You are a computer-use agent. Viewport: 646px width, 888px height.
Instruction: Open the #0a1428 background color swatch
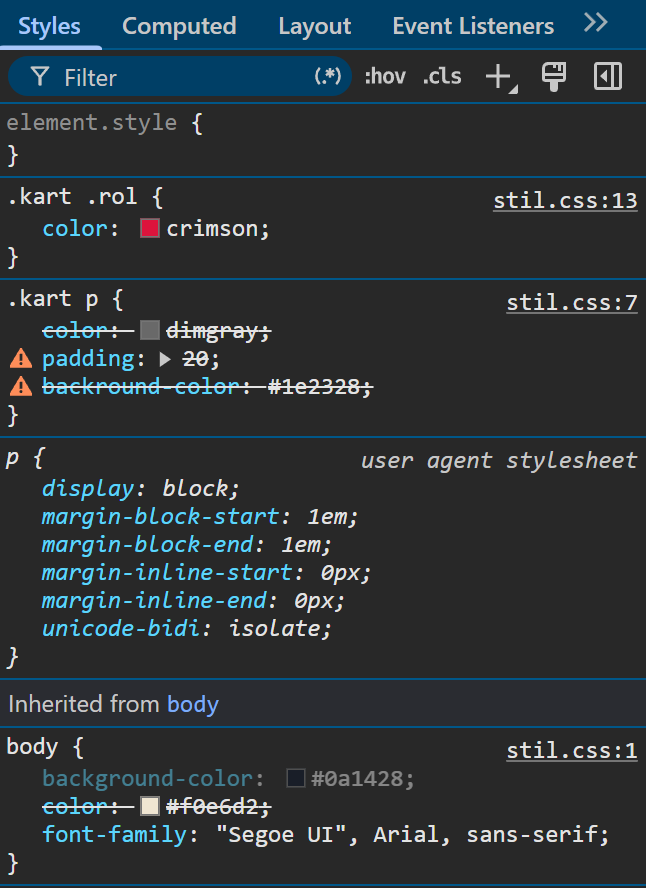tap(296, 778)
